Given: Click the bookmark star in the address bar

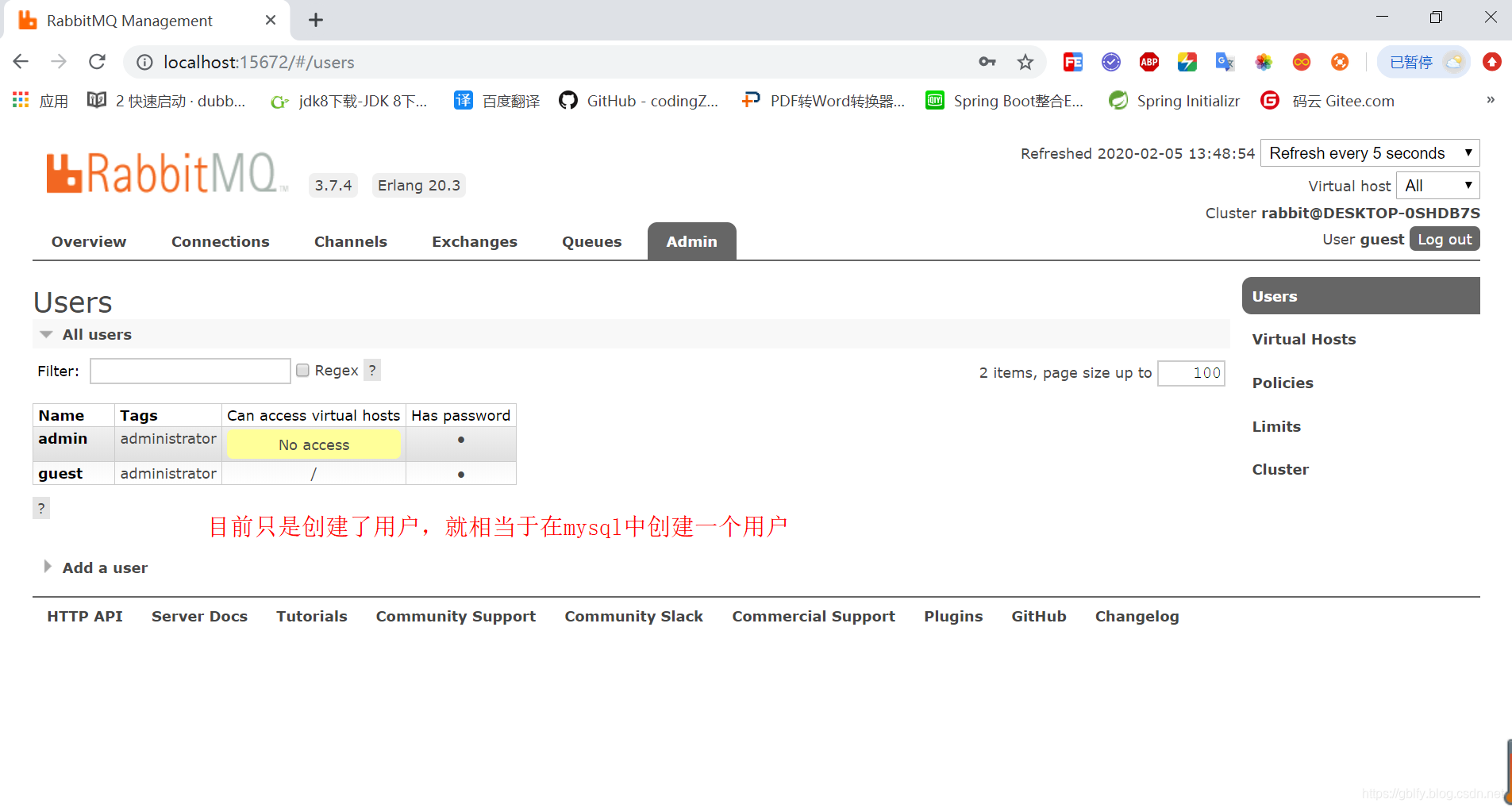Looking at the screenshot, I should (x=1025, y=62).
